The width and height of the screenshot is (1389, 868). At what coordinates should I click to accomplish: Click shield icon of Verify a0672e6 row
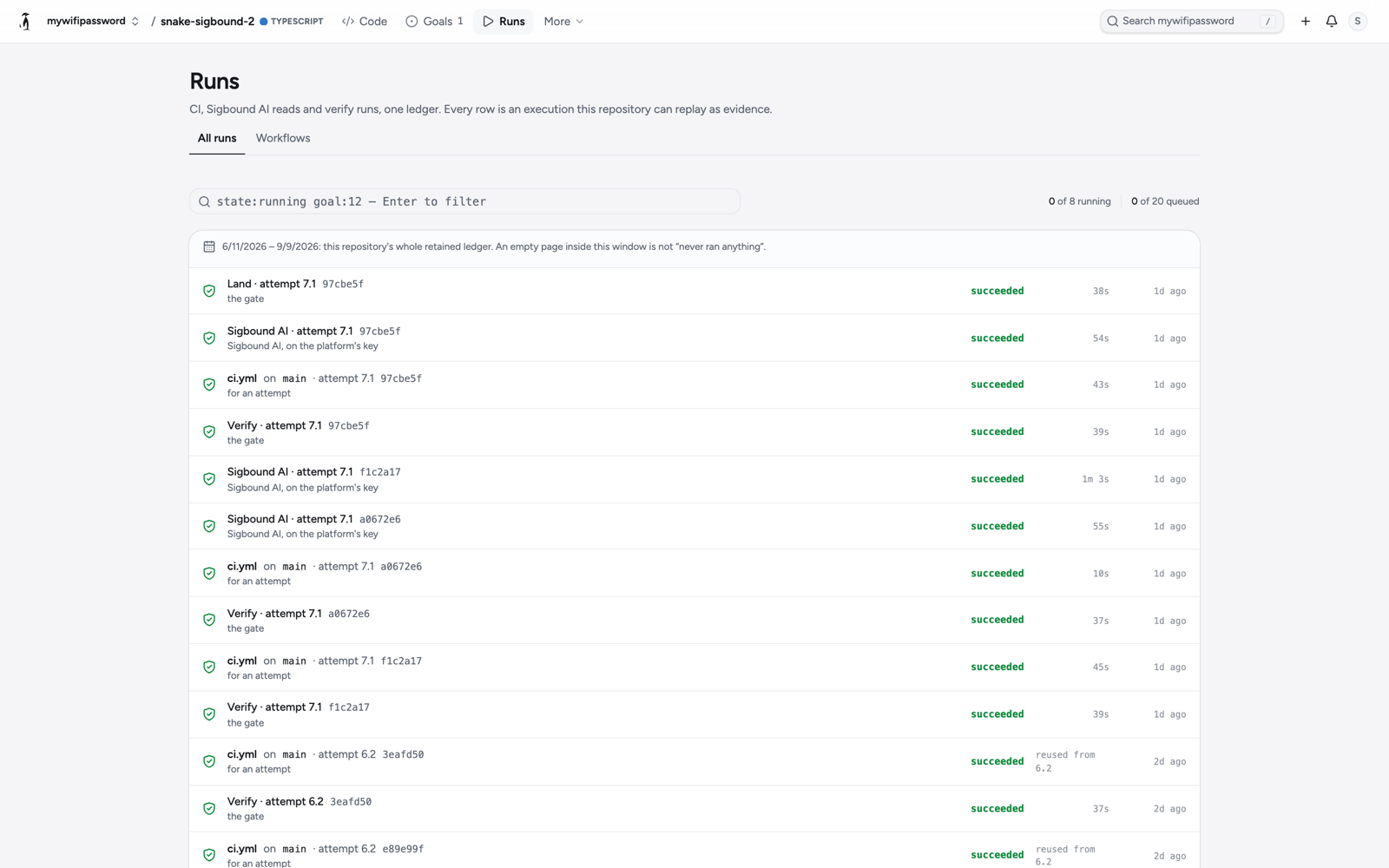(209, 620)
